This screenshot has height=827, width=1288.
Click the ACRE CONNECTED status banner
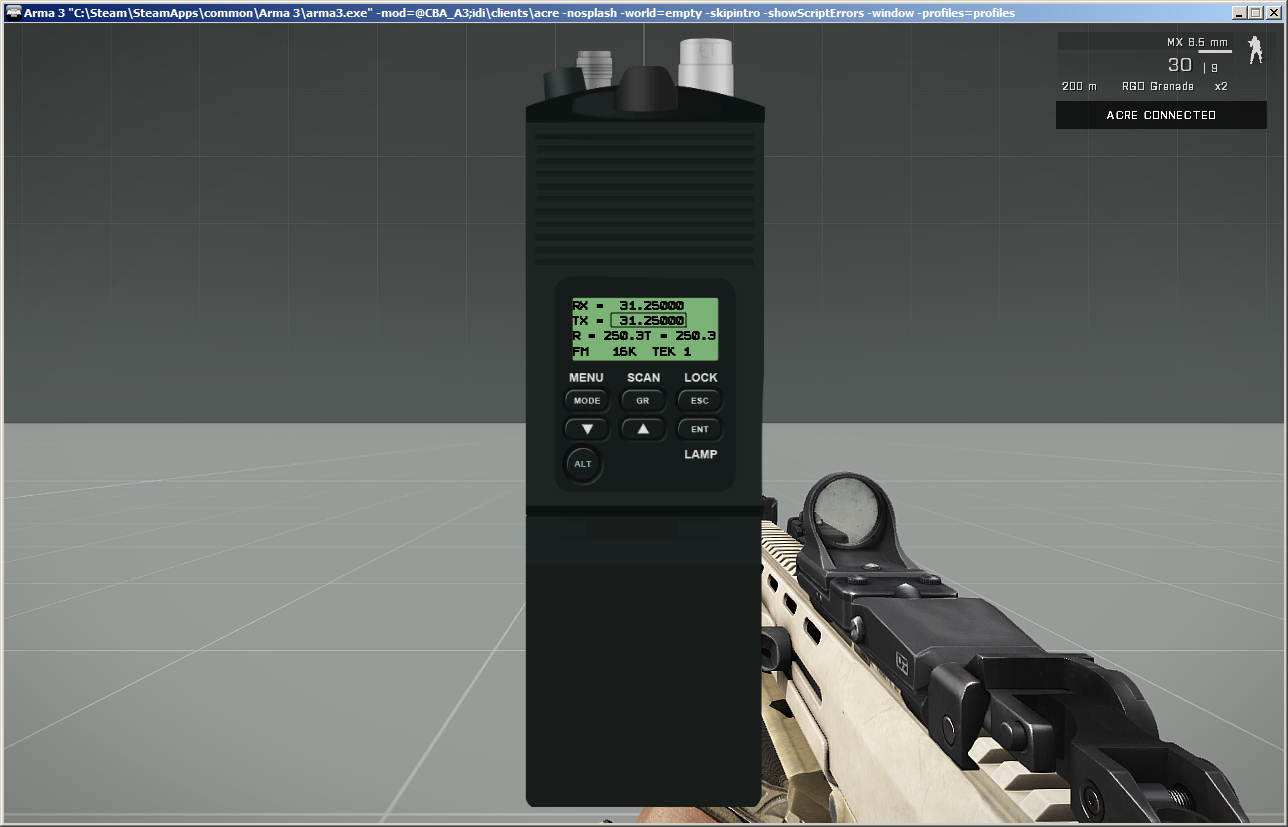tap(1161, 115)
